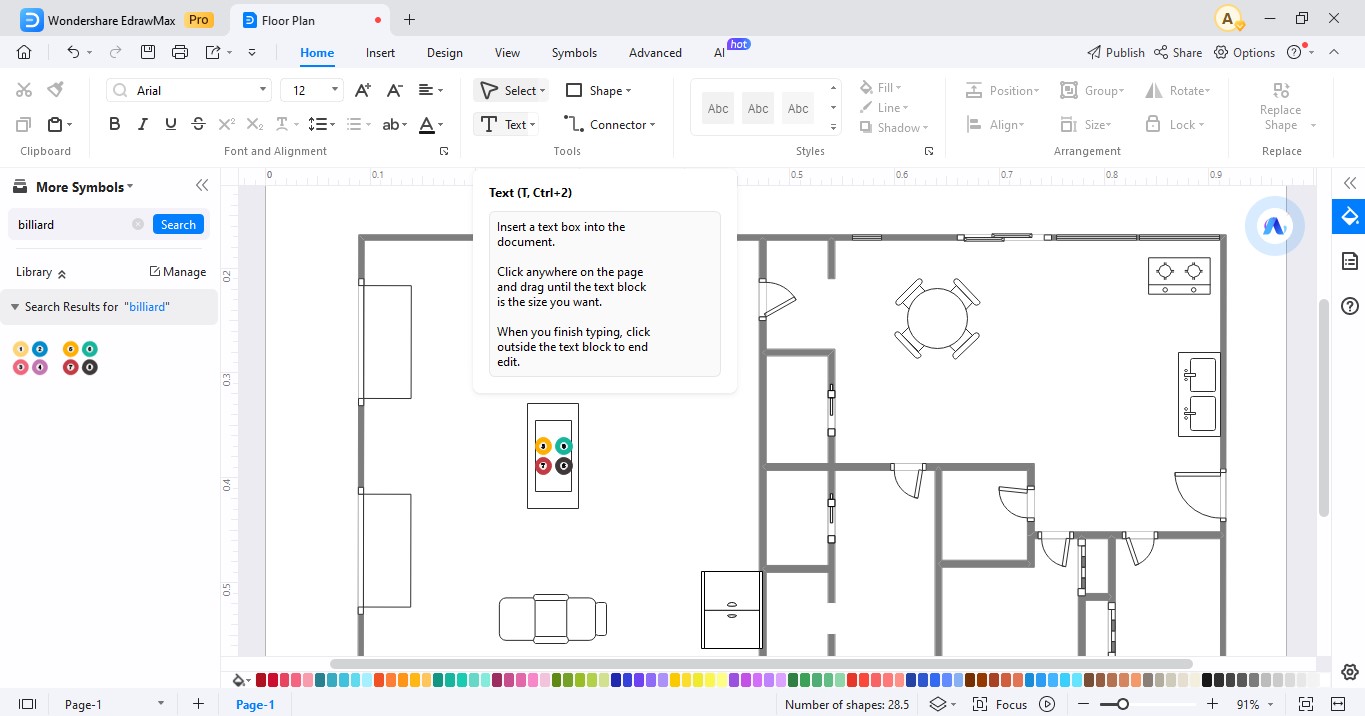
Task: Toggle Bold formatting
Action: click(114, 125)
